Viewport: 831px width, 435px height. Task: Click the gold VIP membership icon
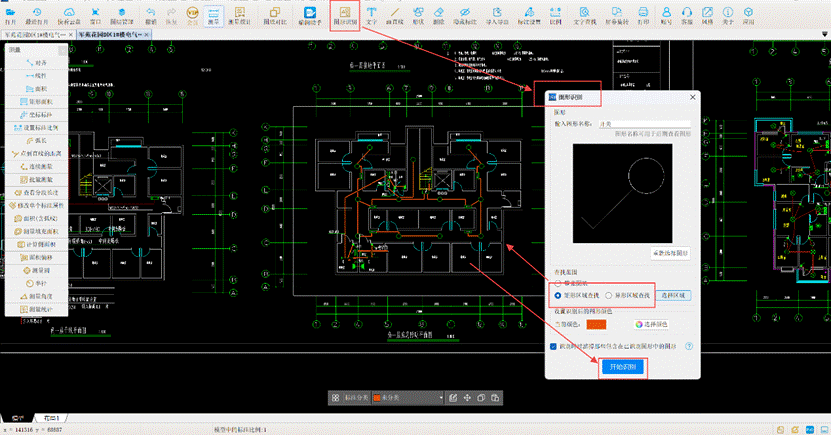tap(192, 15)
